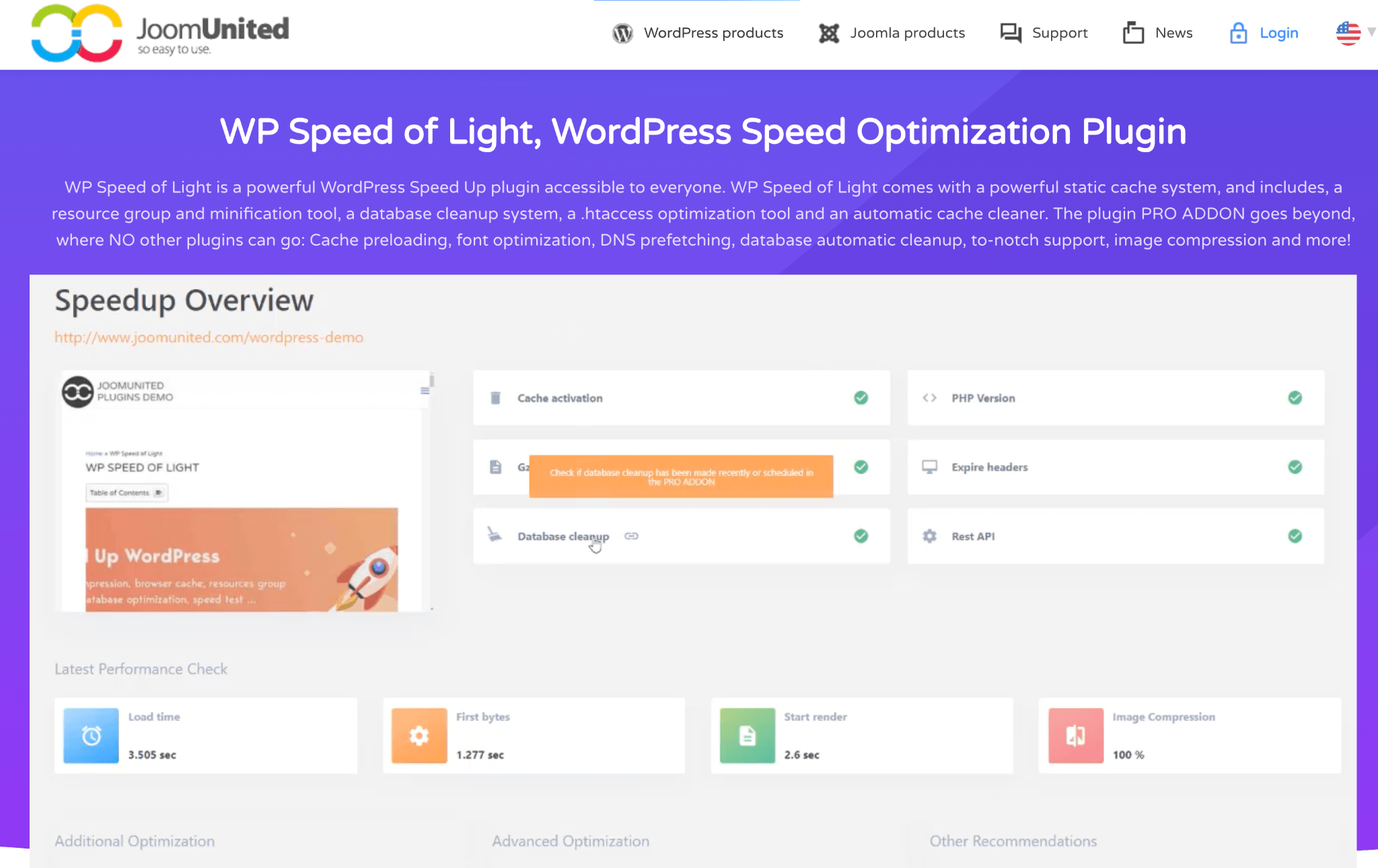
Task: Toggle the Cache activation green checkmark
Action: (860, 398)
